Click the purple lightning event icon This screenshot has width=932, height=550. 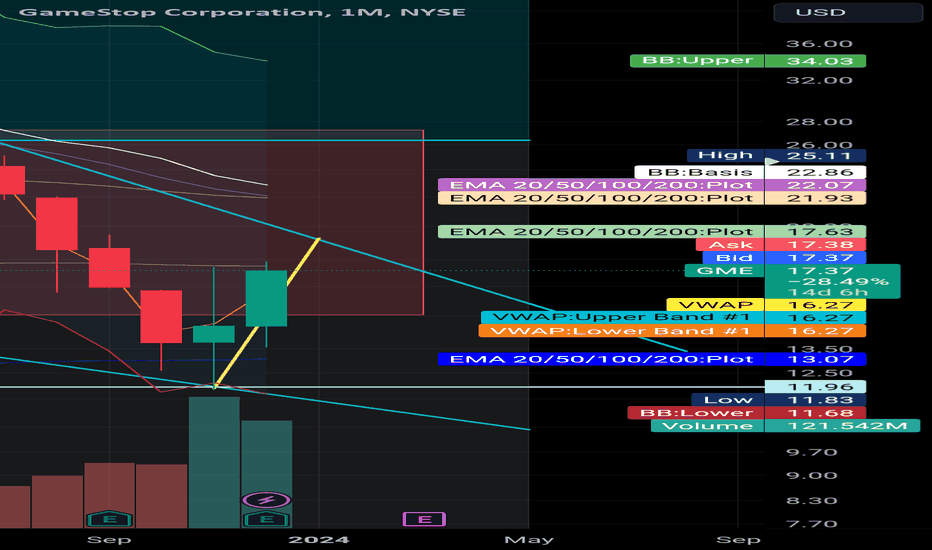266,500
